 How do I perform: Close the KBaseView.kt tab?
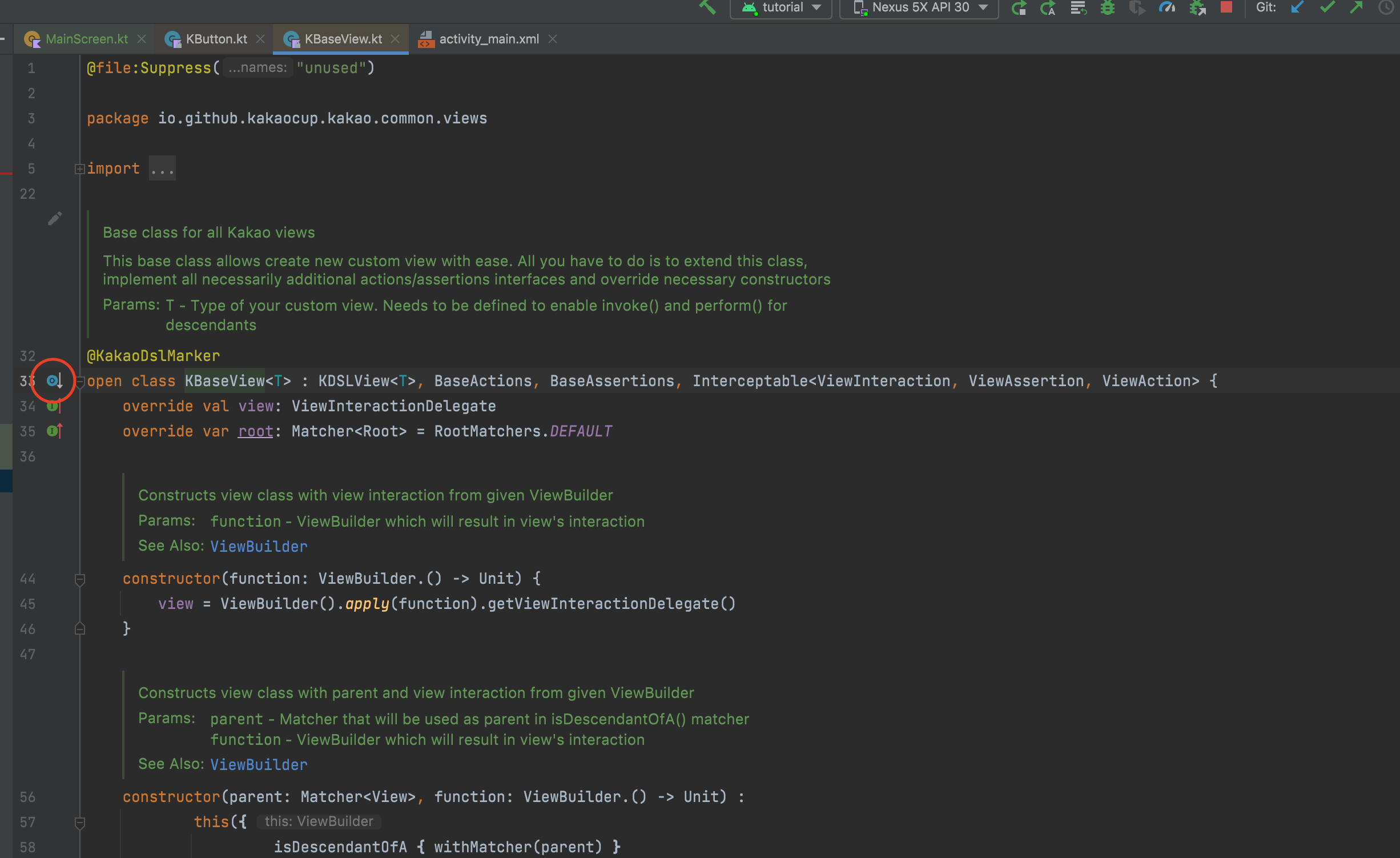395,39
